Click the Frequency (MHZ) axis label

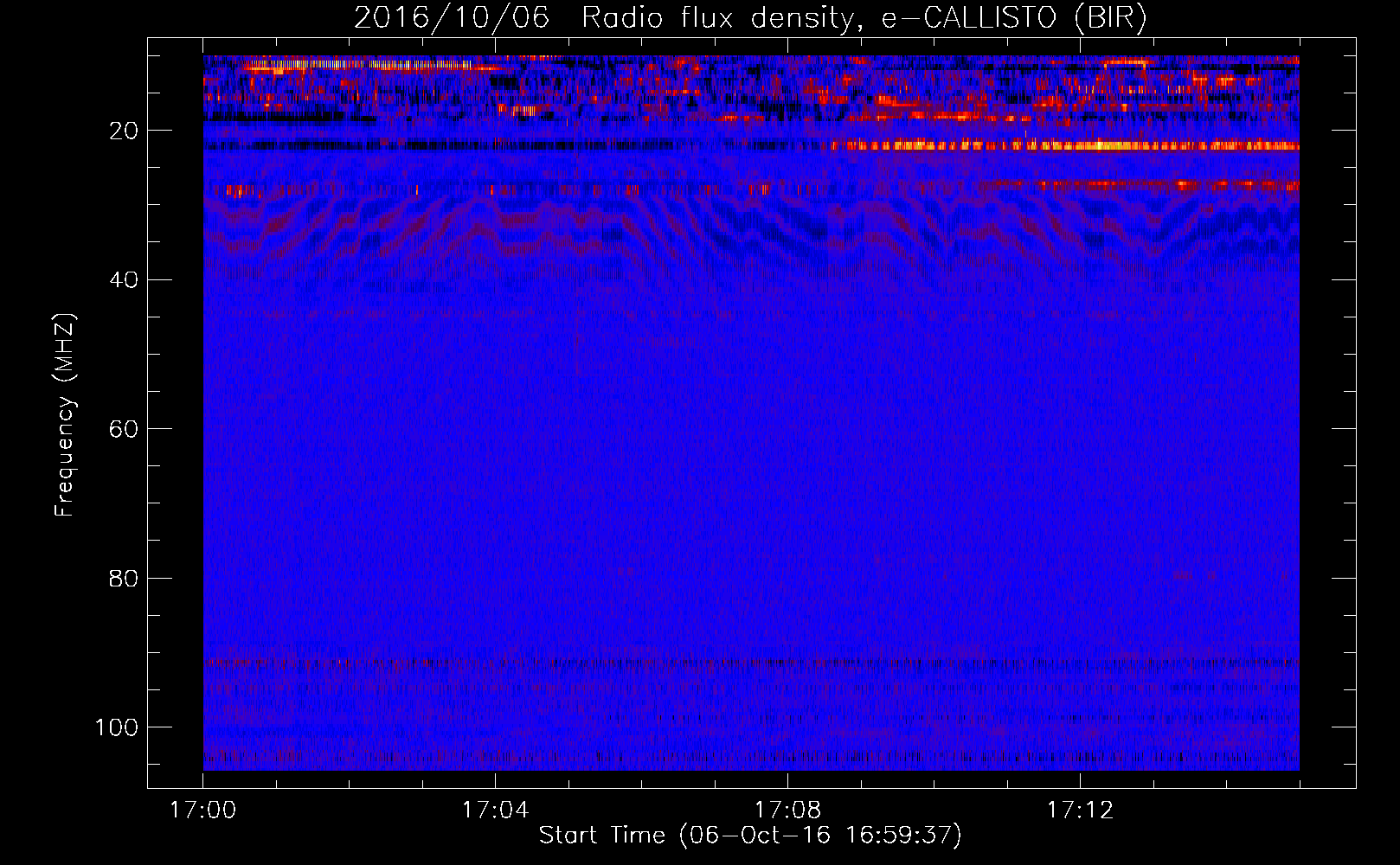coord(65,415)
